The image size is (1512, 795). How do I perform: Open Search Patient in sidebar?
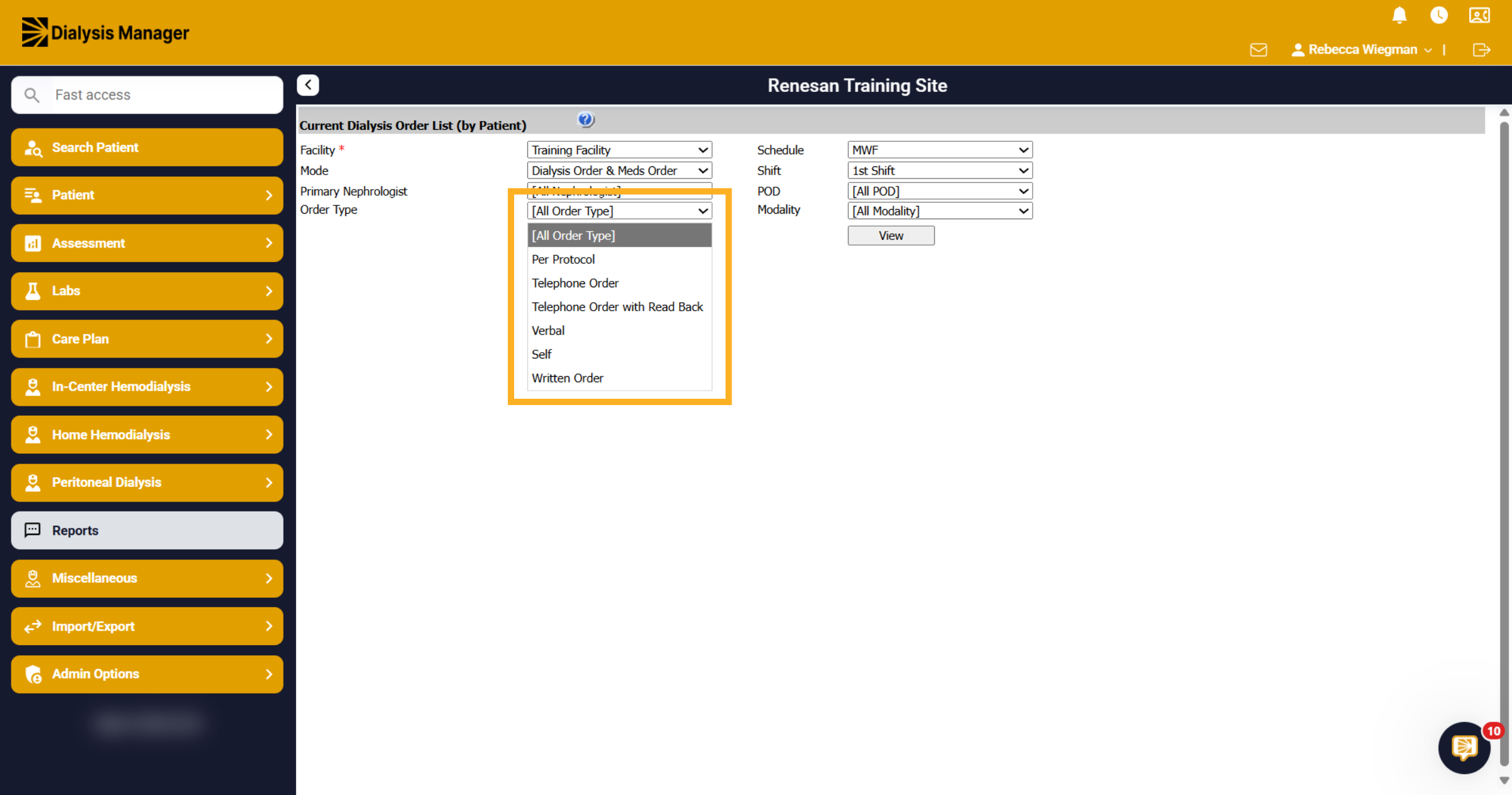pyautogui.click(x=147, y=147)
